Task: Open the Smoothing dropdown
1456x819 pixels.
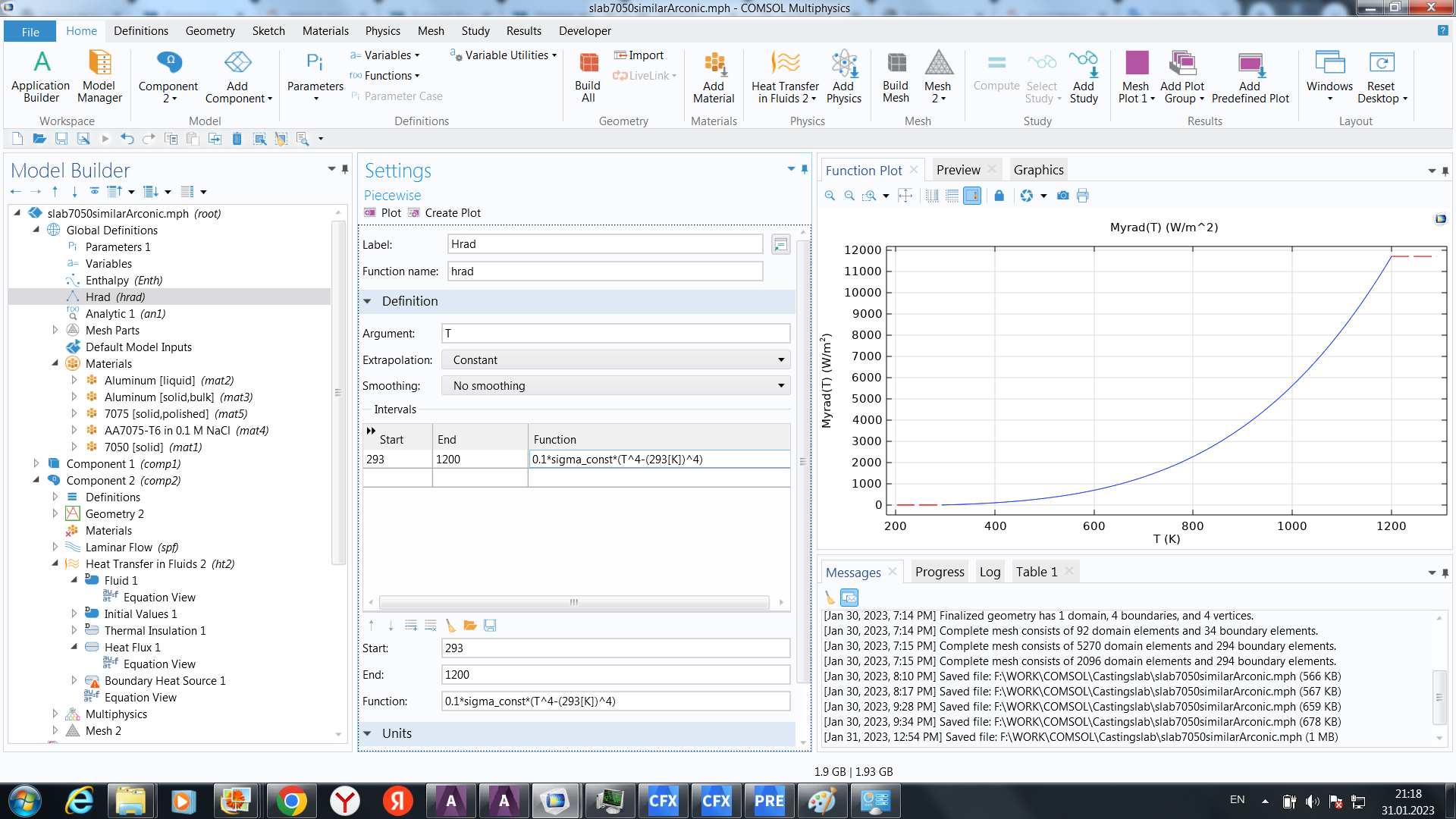Action: click(616, 386)
